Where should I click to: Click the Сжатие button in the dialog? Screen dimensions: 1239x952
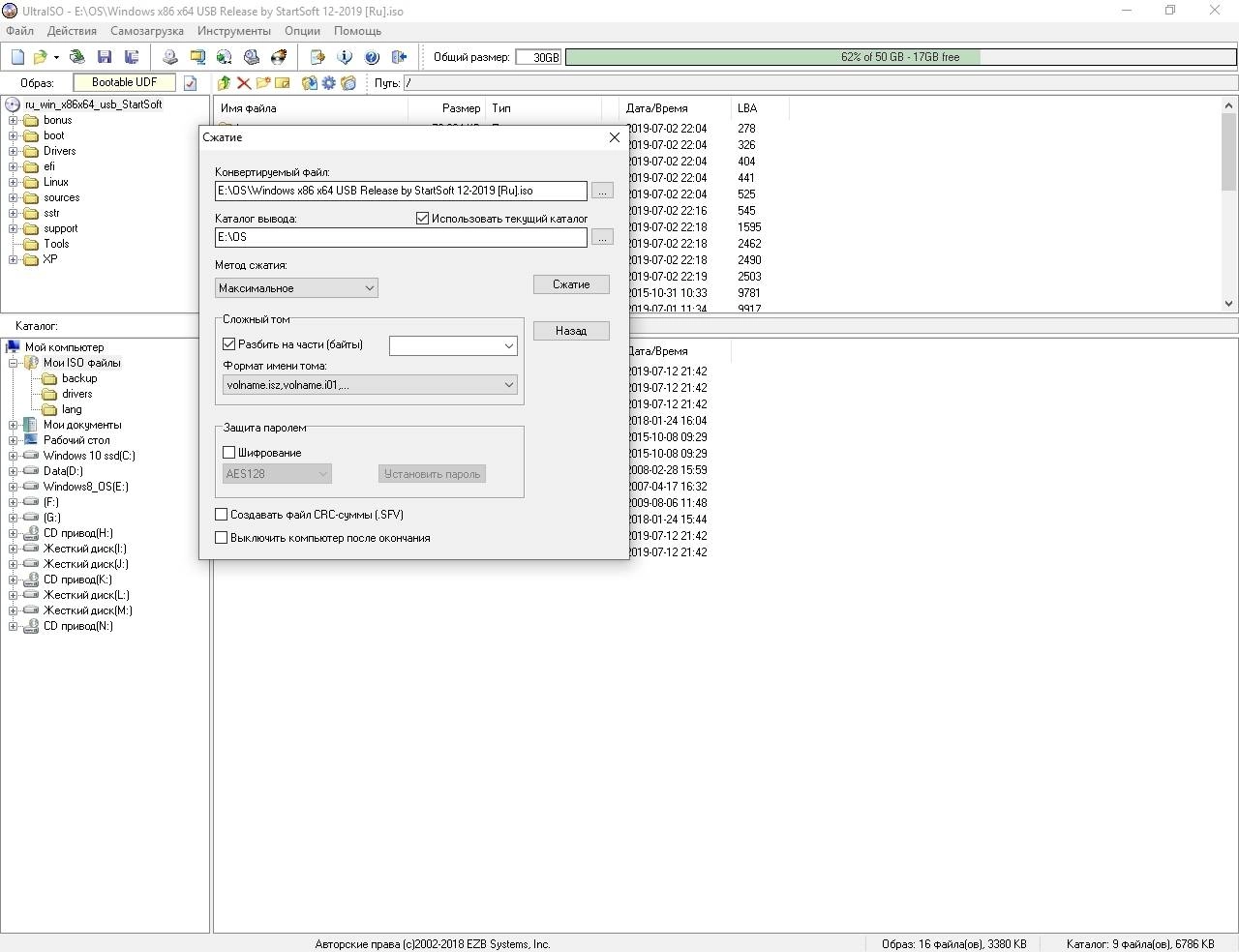point(571,284)
